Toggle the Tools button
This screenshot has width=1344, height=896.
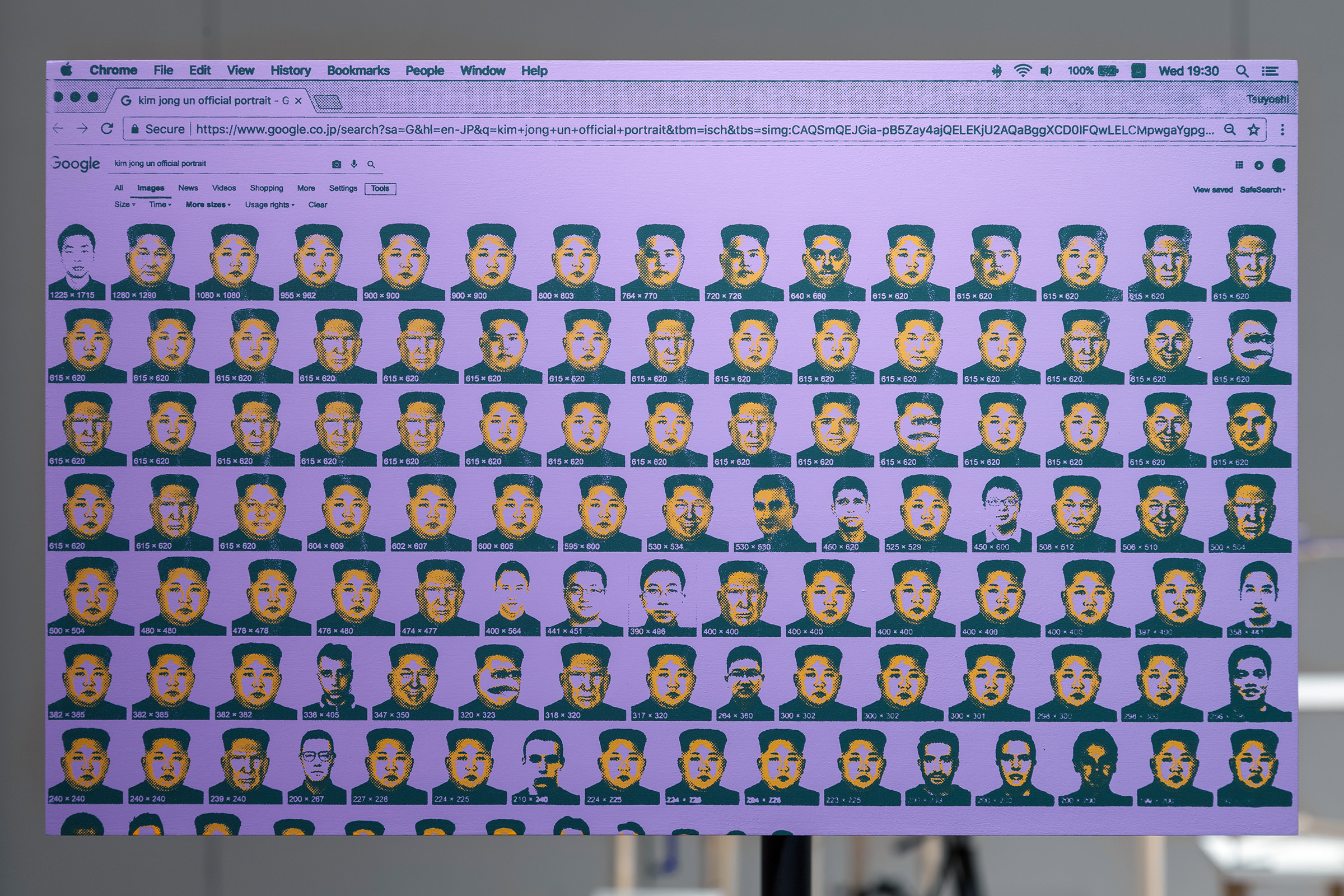point(380,189)
